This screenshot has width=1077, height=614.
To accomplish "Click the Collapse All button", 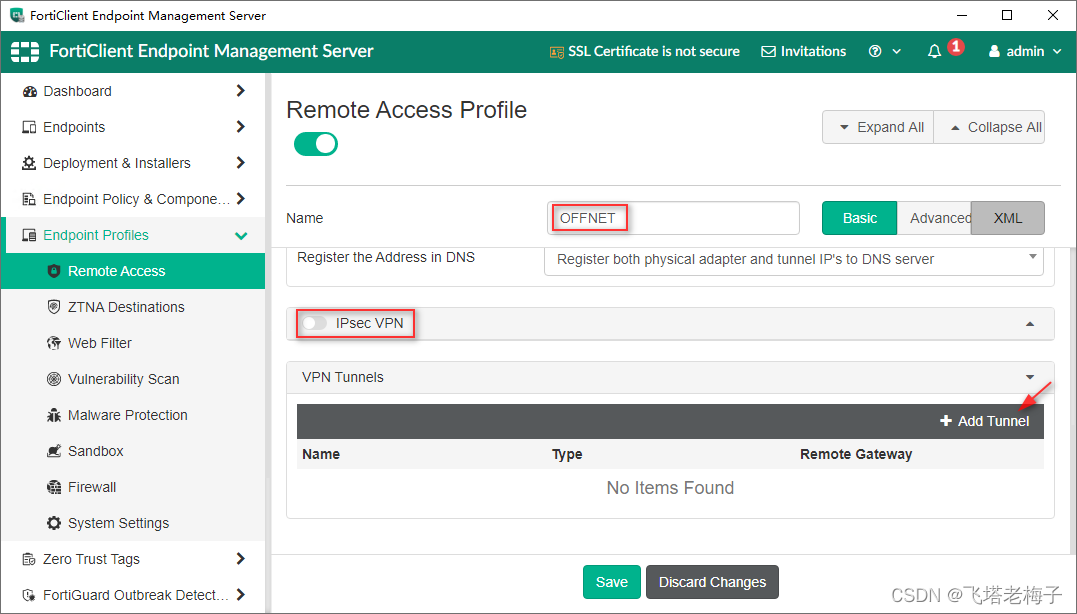I will (990, 127).
